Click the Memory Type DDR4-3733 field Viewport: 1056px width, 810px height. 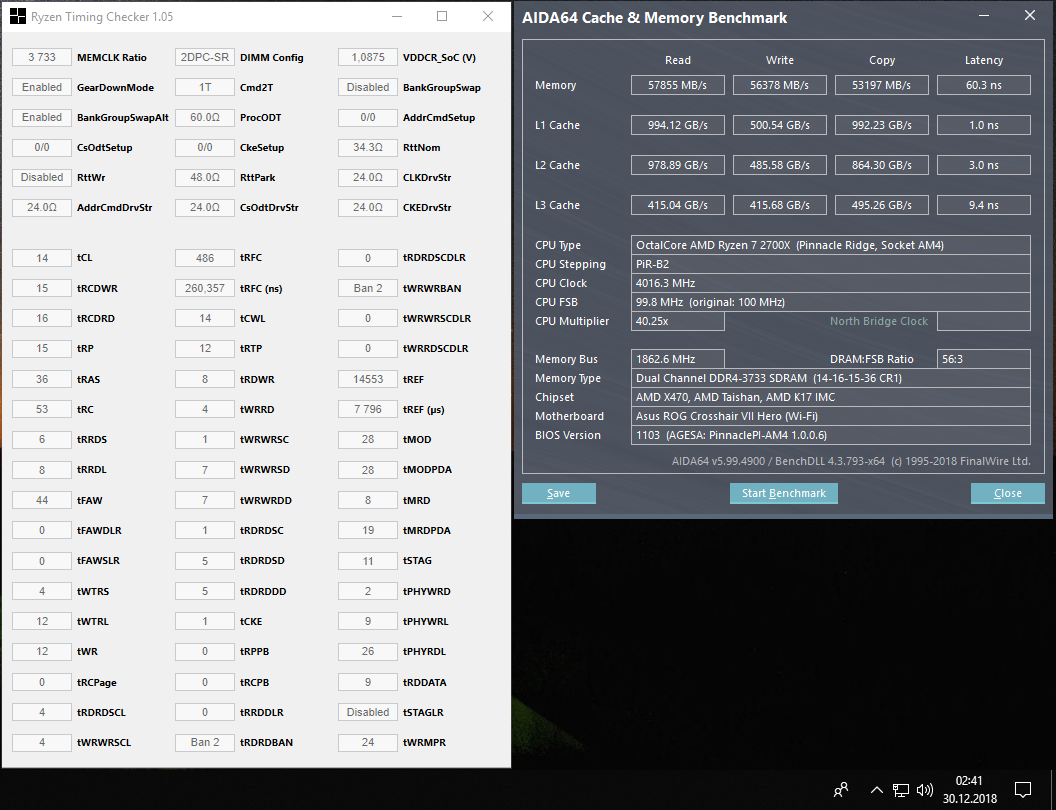coord(830,378)
